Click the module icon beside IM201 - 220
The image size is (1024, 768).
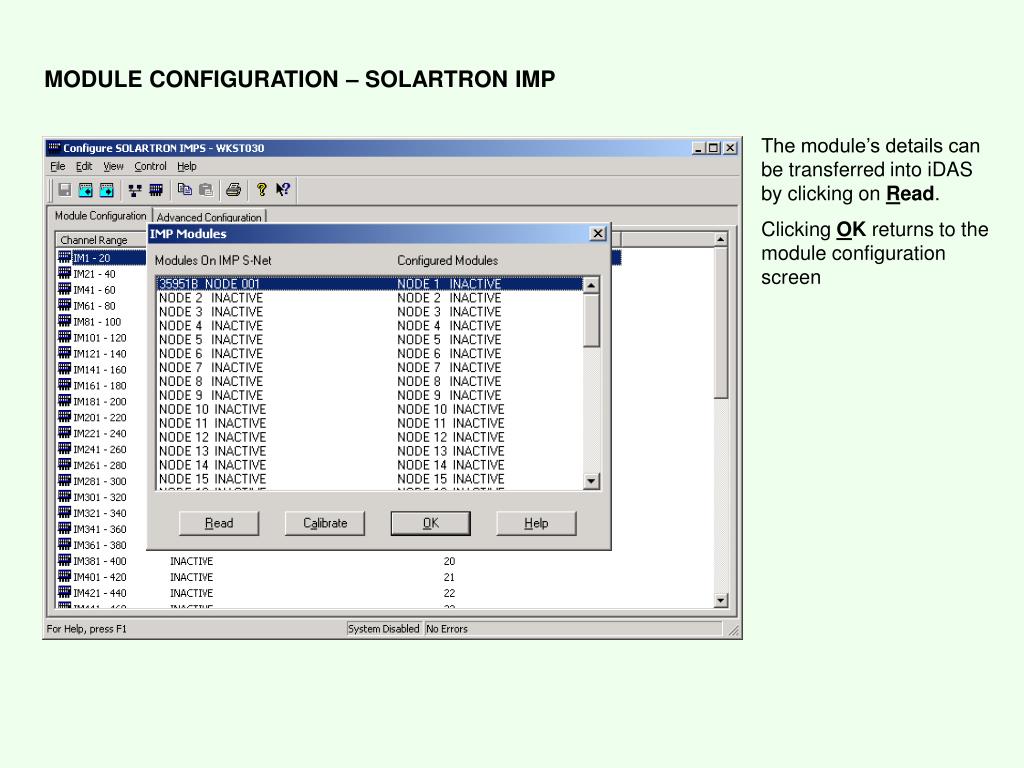pyautogui.click(x=65, y=417)
